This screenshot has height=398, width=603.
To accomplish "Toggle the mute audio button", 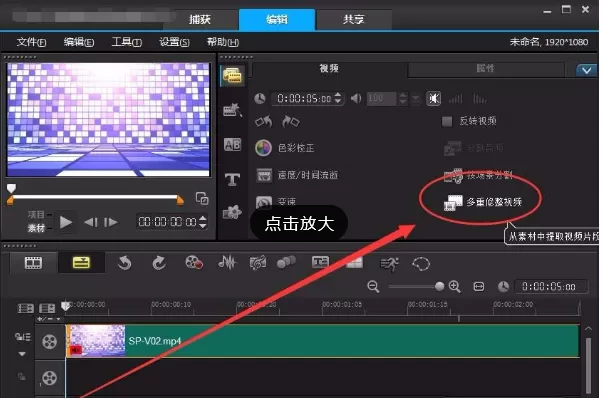I will pos(433,98).
